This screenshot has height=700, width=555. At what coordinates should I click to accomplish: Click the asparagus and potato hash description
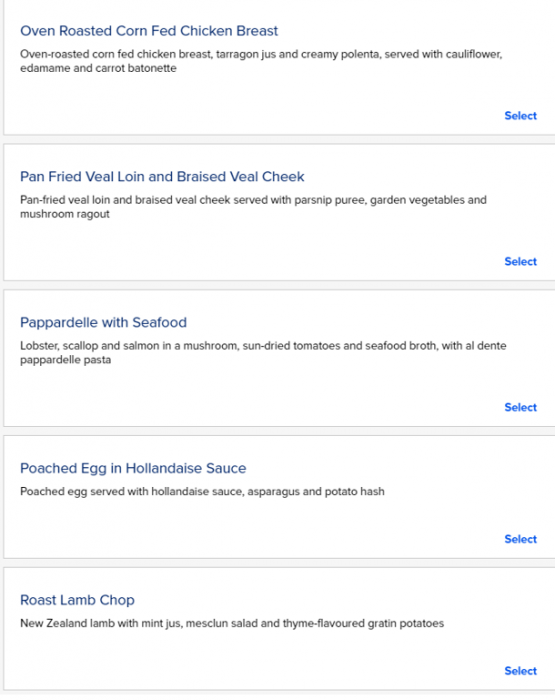tap(202, 492)
